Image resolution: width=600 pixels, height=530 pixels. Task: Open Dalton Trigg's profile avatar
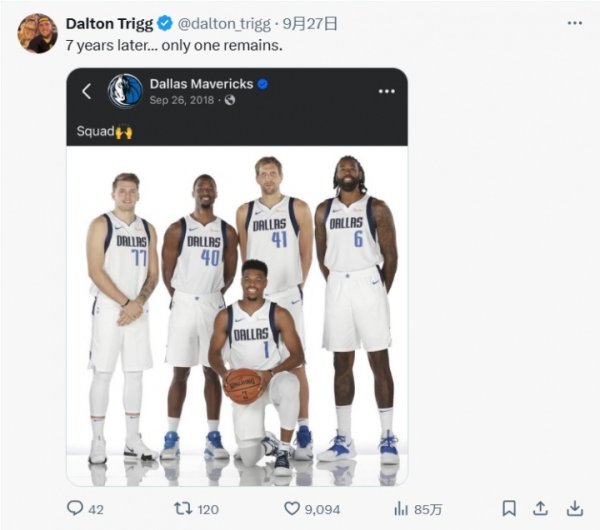point(37,34)
